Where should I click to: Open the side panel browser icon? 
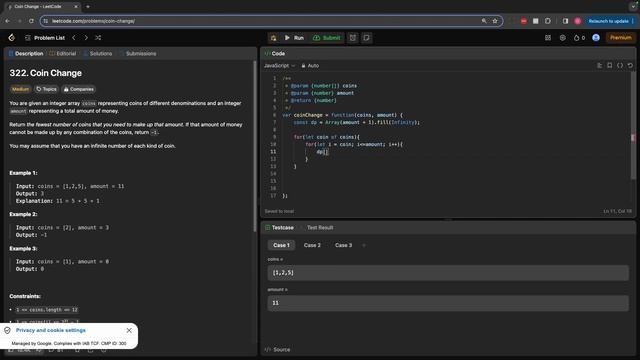tap(565, 21)
